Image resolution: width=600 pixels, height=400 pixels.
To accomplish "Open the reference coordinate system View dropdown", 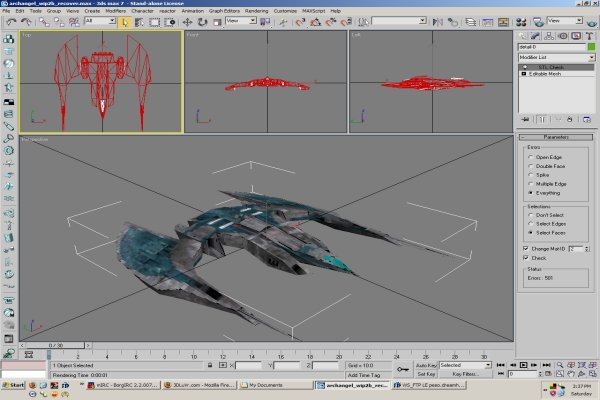I will click(x=241, y=21).
